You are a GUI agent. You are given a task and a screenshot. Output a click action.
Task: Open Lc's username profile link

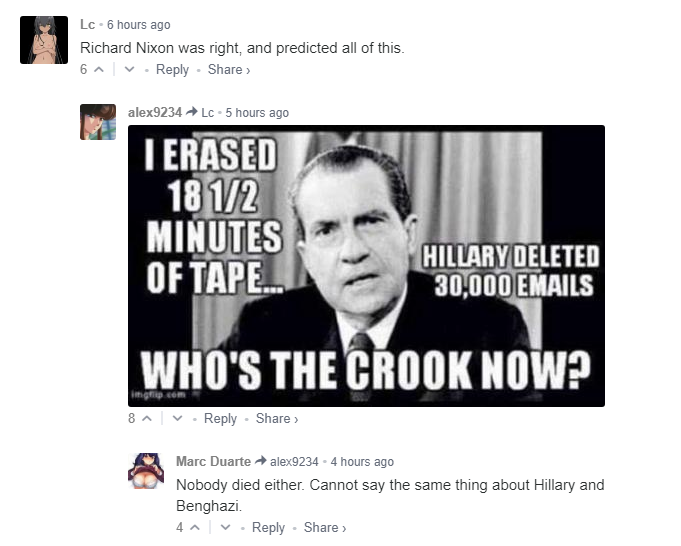[87, 25]
